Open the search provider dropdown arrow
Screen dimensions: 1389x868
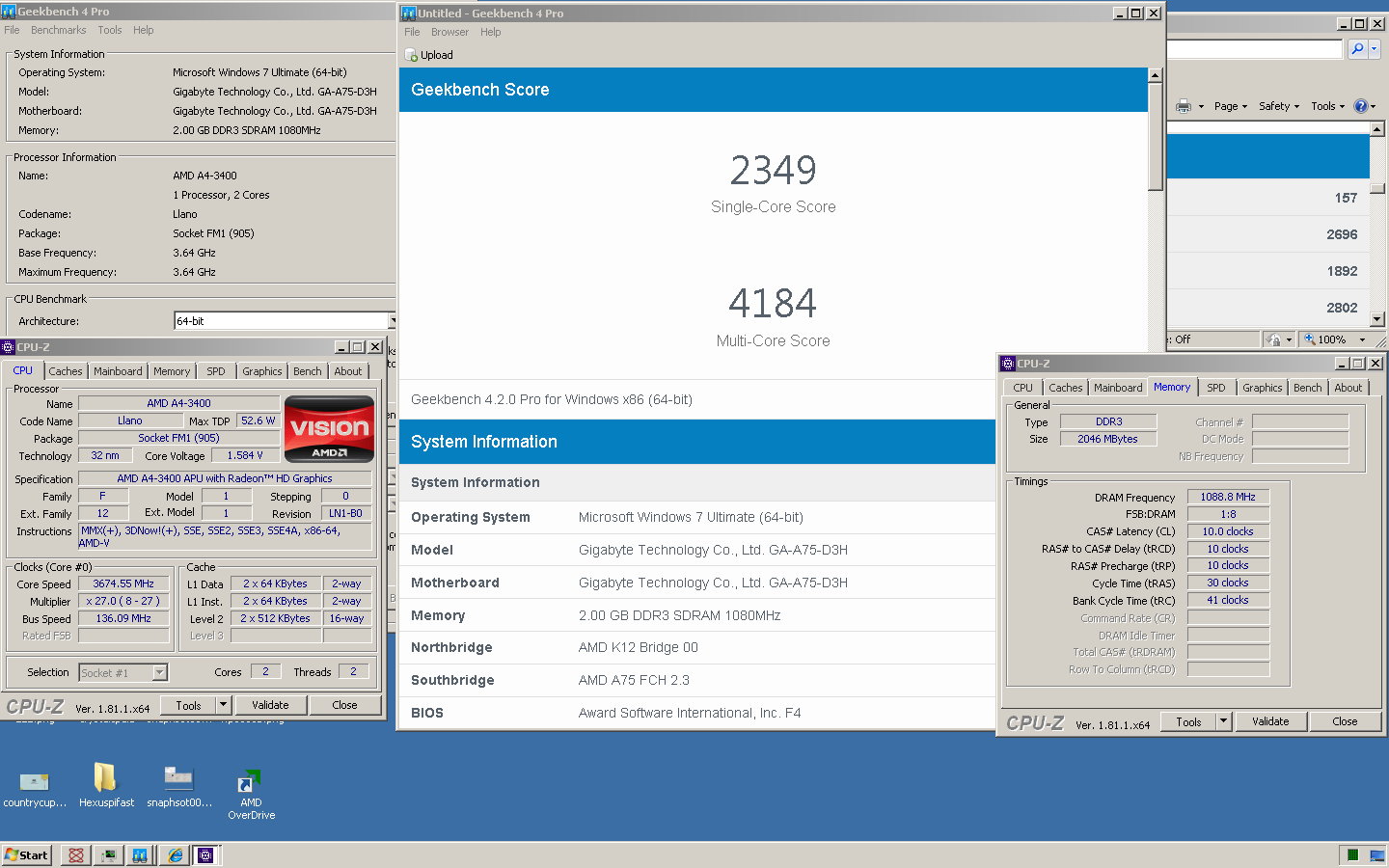point(1375,49)
